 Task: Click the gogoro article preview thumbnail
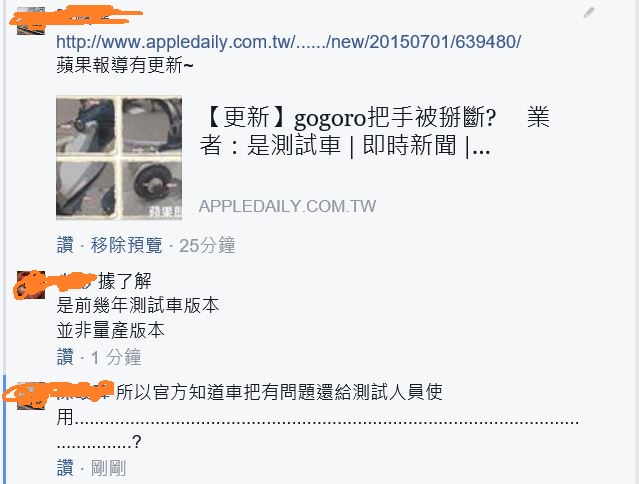(119, 158)
